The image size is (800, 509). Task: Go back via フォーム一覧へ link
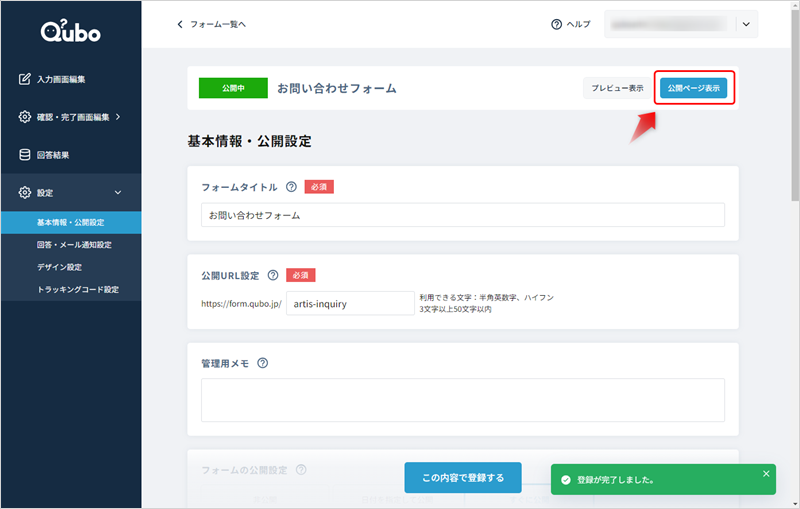coord(211,24)
